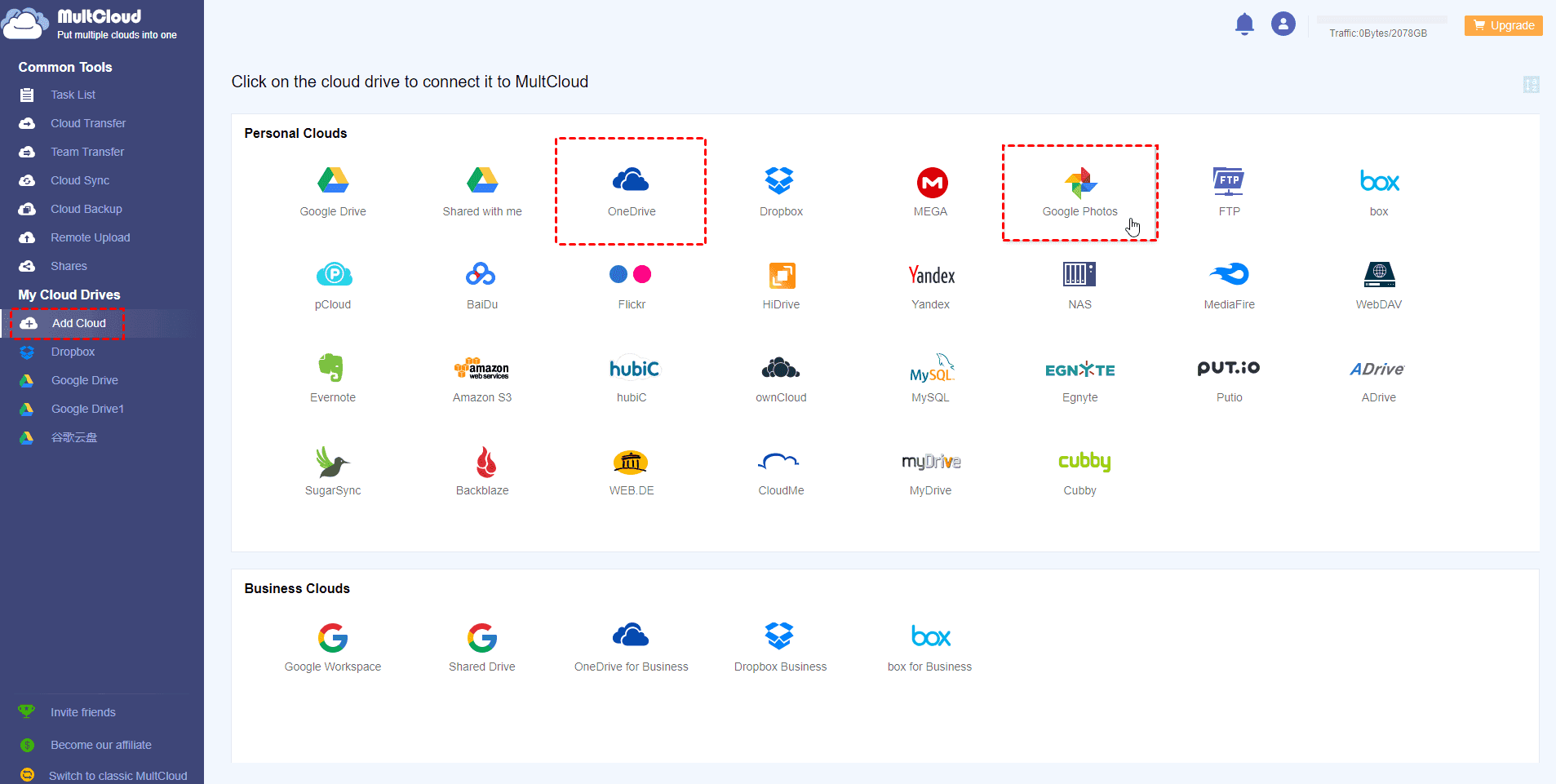Add OneDrive personal cloud
The width and height of the screenshot is (1556, 784).
[632, 192]
